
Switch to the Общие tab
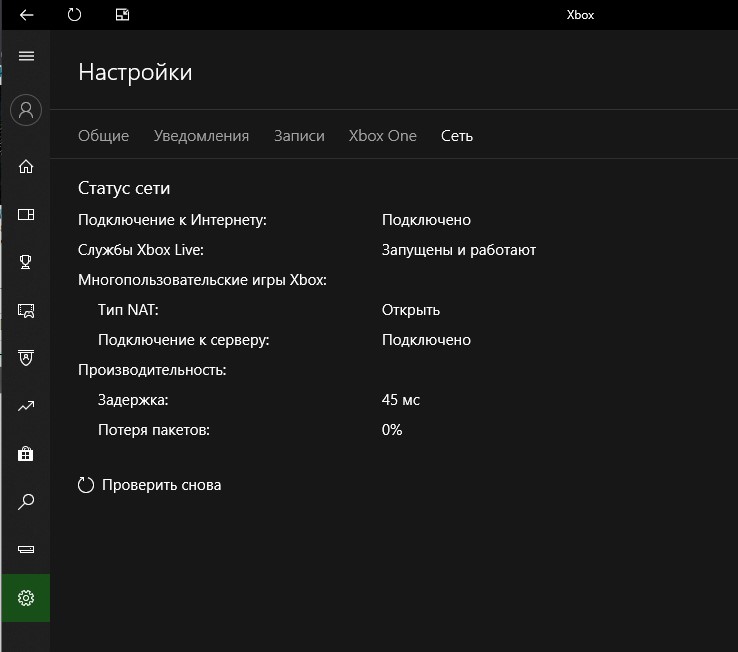(x=104, y=136)
